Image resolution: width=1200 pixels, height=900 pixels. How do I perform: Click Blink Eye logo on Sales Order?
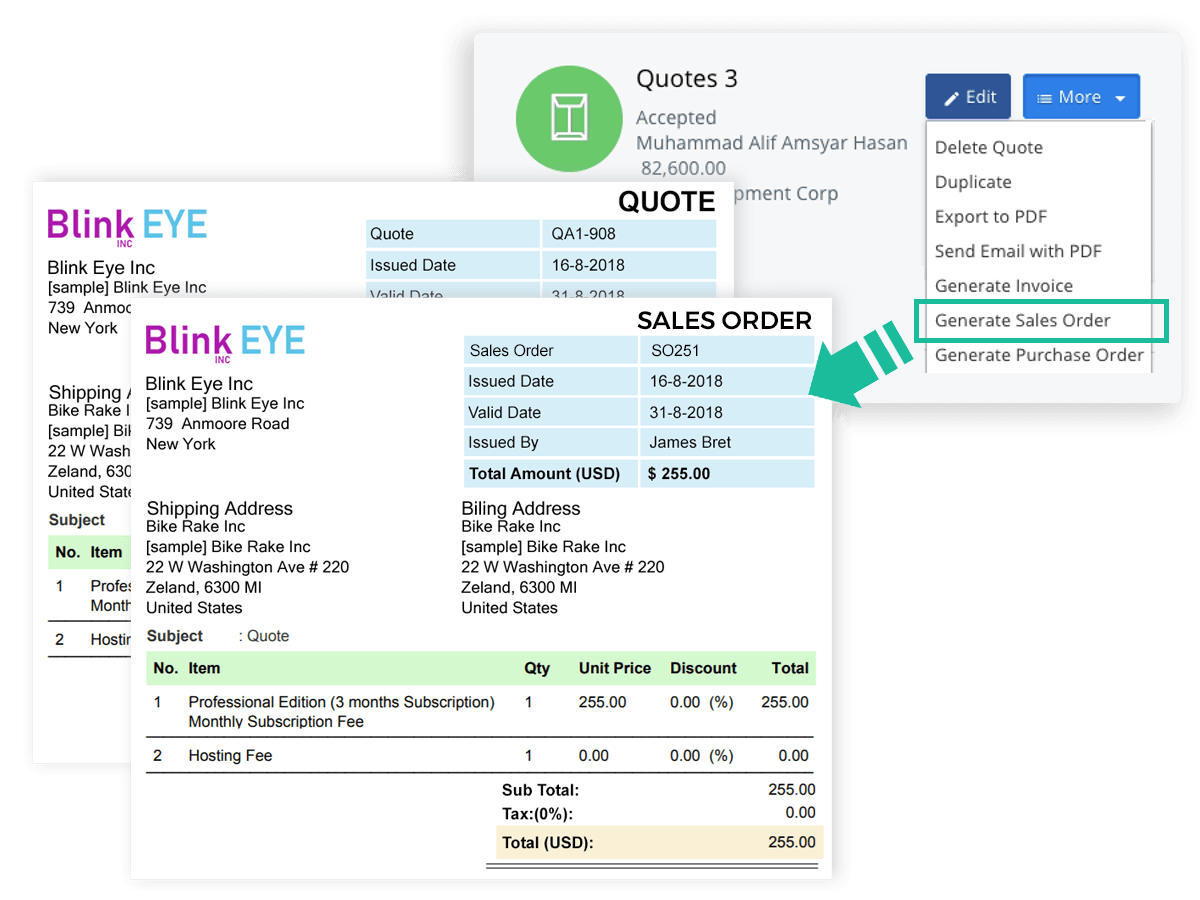225,342
